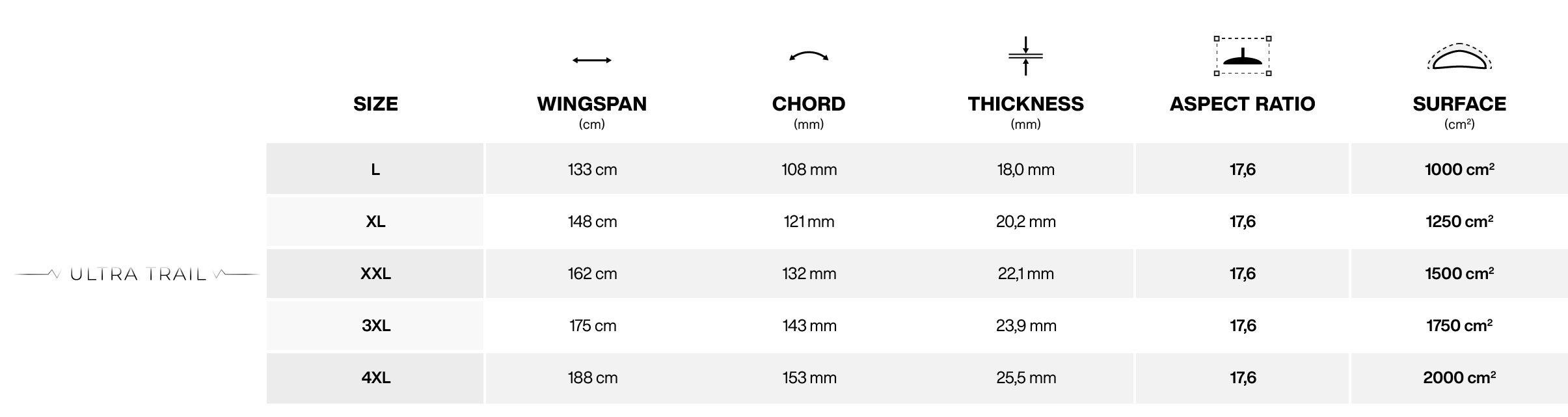Viewport: 1568px width, 417px height.
Task: Click the thickness arrows icon
Action: click(1025, 56)
